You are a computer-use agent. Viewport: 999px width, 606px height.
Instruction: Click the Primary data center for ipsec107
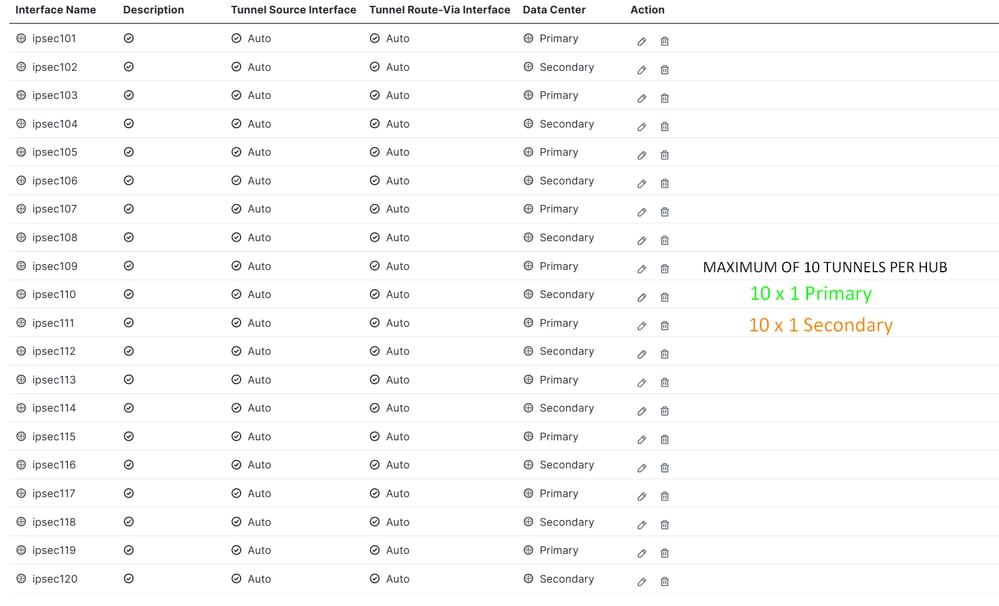[x=558, y=209]
